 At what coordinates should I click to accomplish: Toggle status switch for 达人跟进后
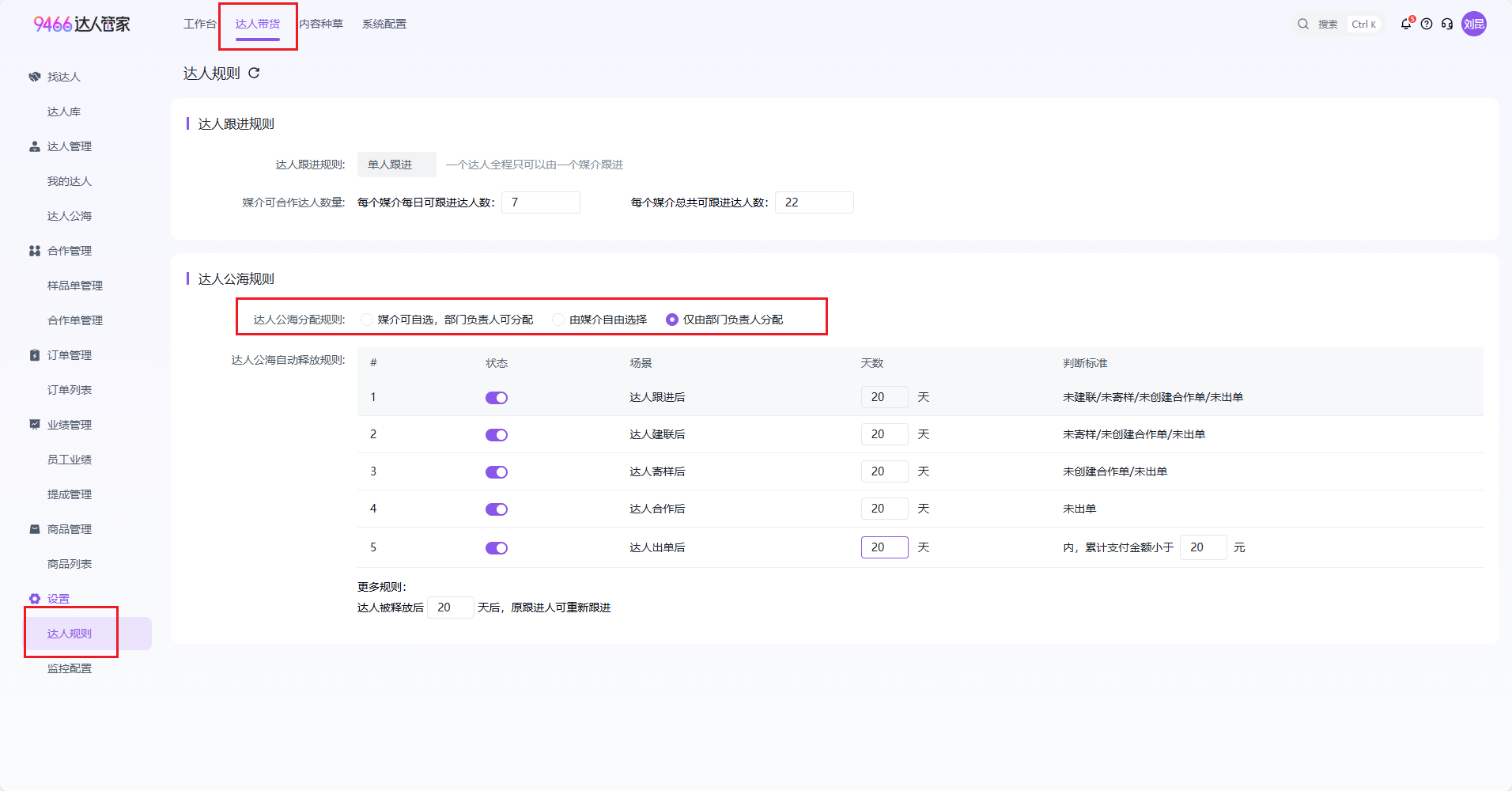click(497, 398)
